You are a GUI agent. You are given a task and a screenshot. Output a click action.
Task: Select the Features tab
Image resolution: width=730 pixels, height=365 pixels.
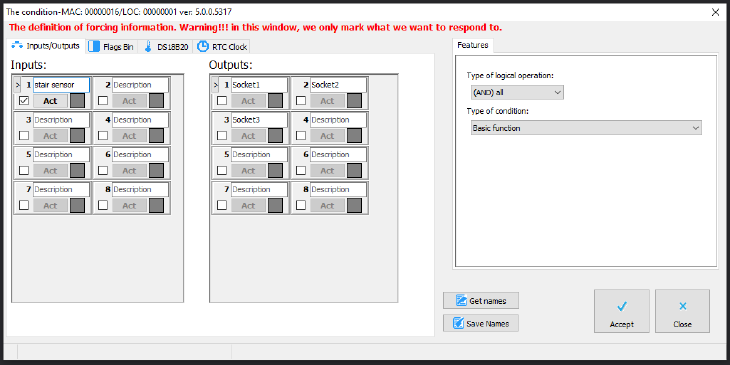pyautogui.click(x=473, y=46)
